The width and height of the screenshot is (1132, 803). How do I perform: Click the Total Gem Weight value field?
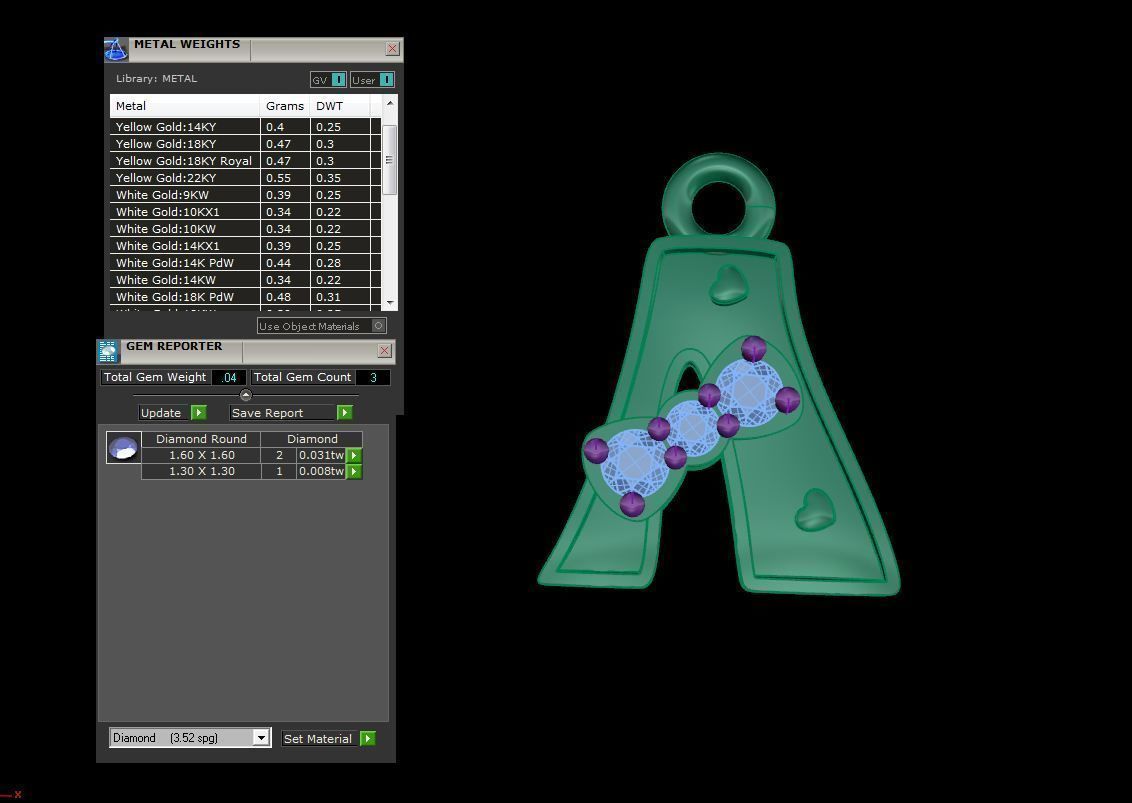click(x=229, y=377)
